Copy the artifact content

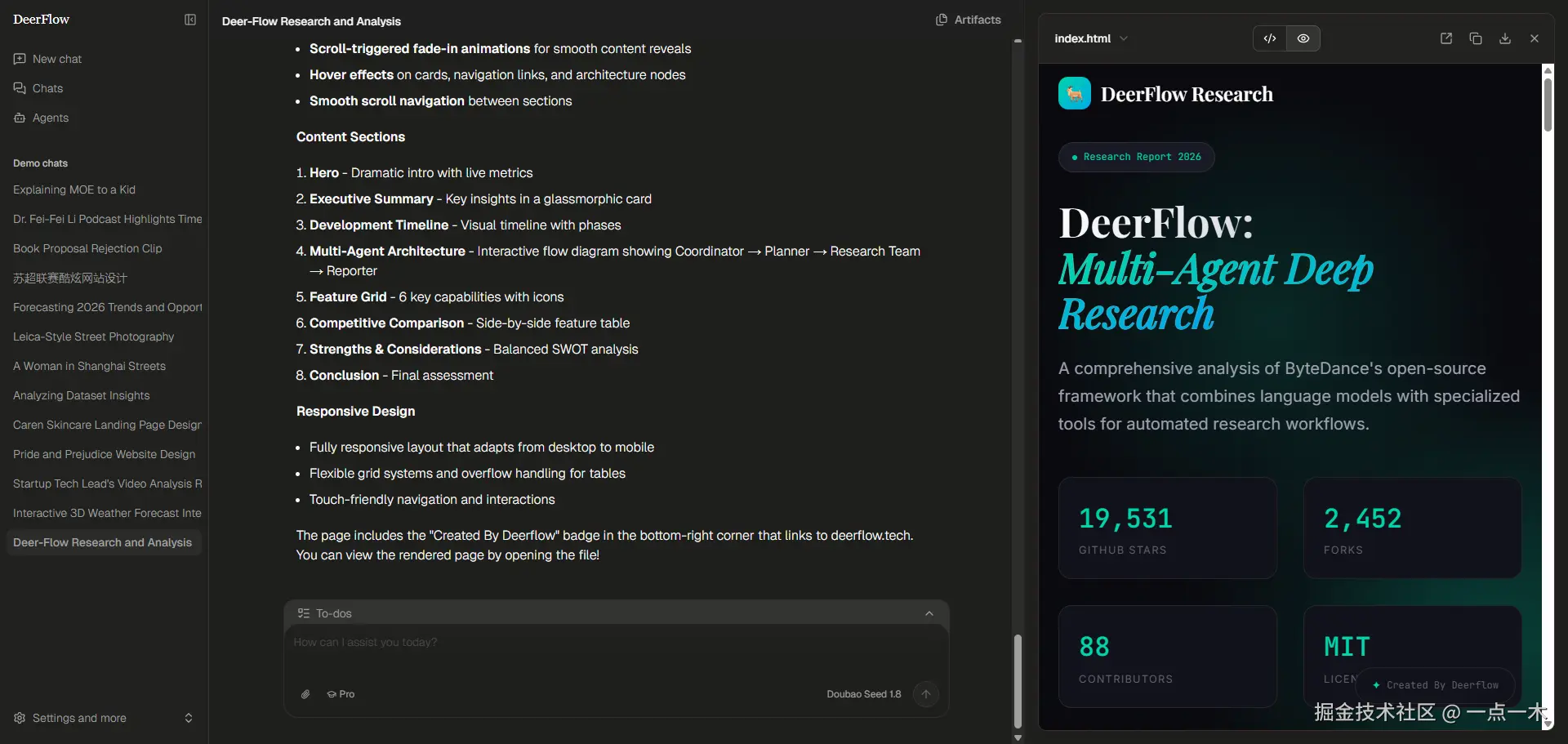[x=1476, y=38]
